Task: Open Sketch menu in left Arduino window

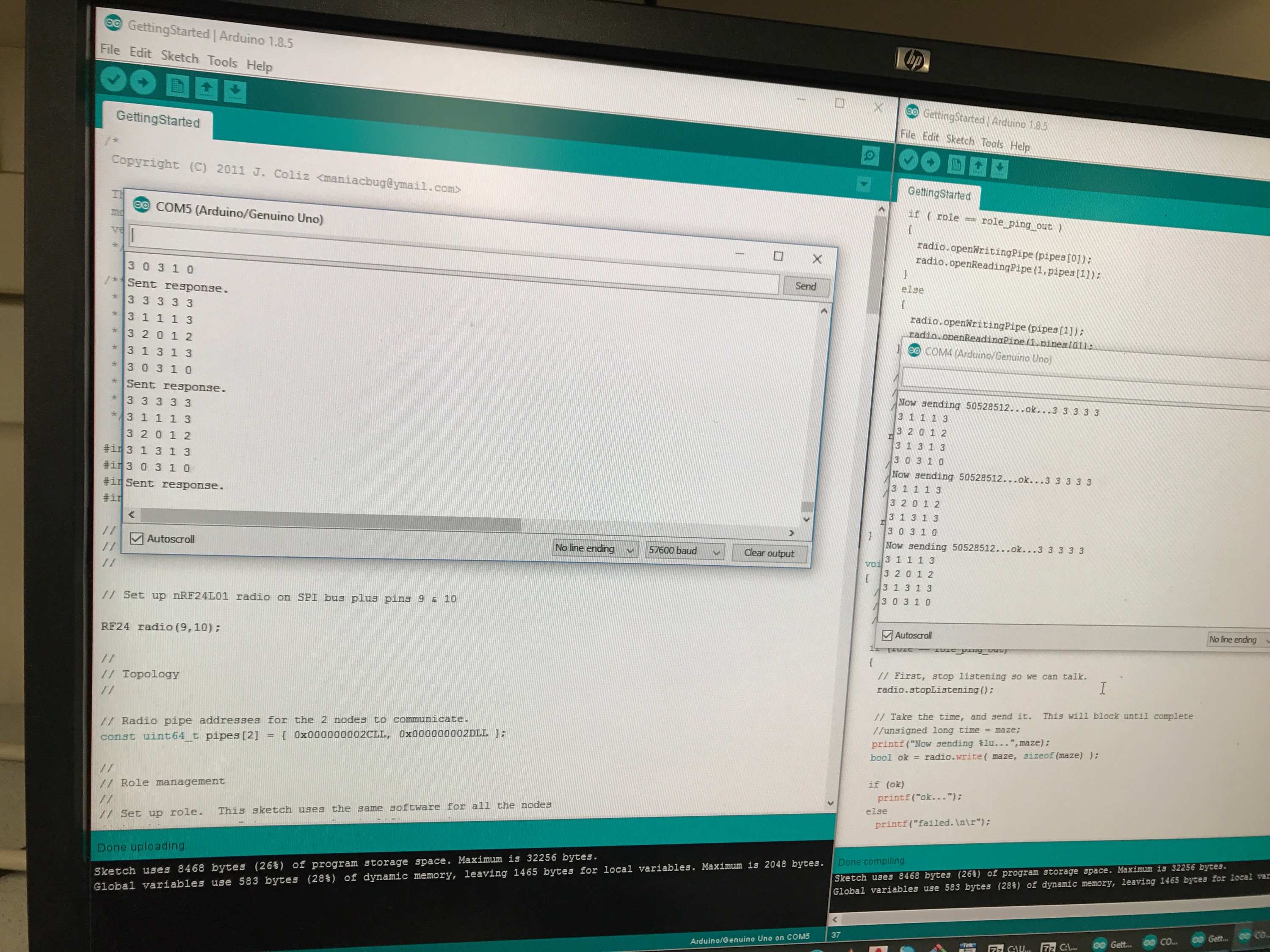Action: 179,57
